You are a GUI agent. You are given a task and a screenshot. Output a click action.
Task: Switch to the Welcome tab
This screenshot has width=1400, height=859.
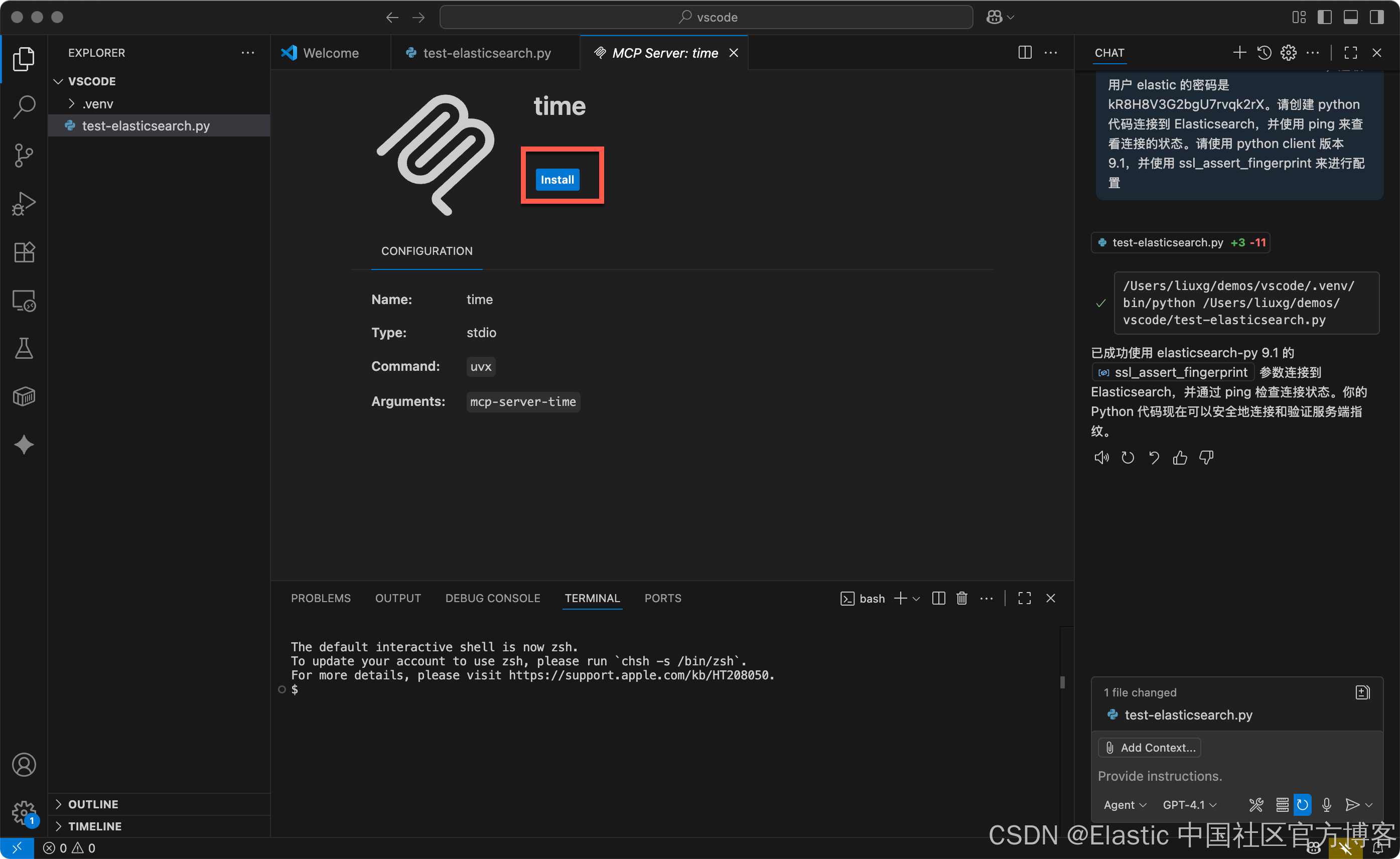(x=331, y=53)
